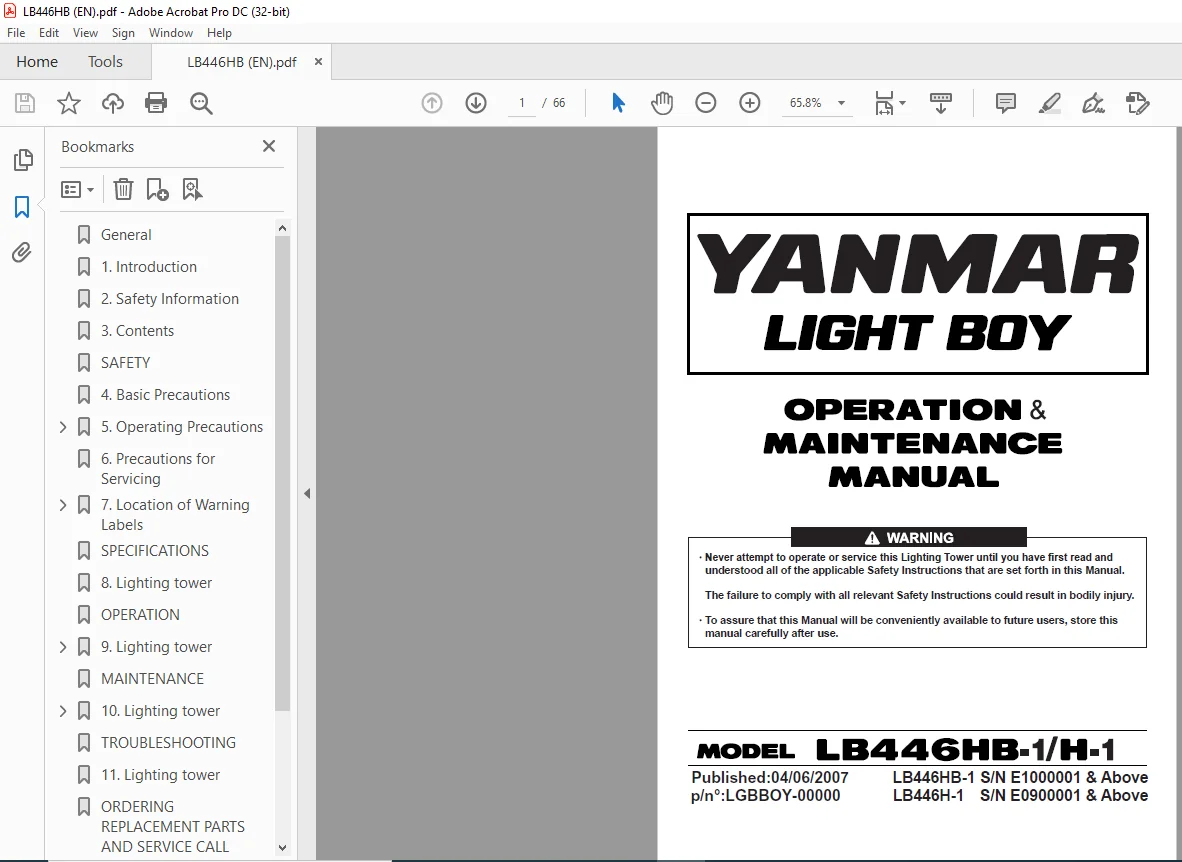Open the Sign menu
The width and height of the screenshot is (1182, 862).
123,32
